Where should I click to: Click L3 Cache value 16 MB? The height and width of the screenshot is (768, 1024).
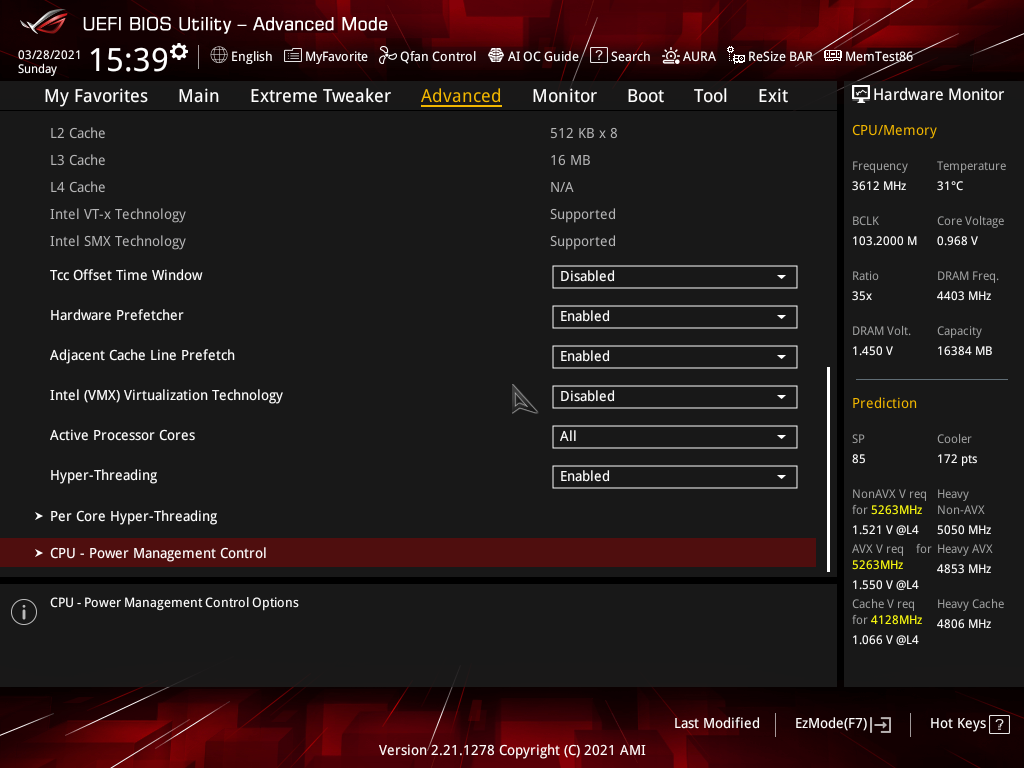pos(569,160)
